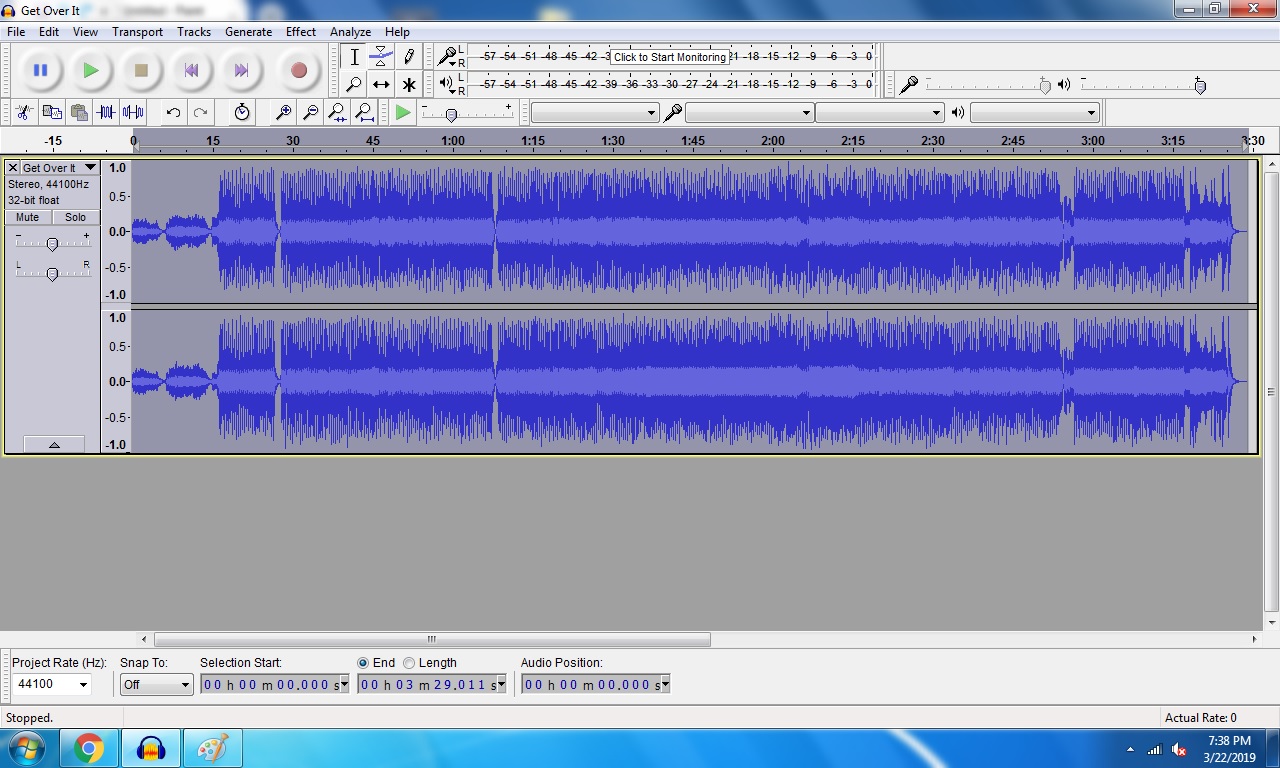Click the Sync-Lock Tracks clock icon

(x=242, y=113)
